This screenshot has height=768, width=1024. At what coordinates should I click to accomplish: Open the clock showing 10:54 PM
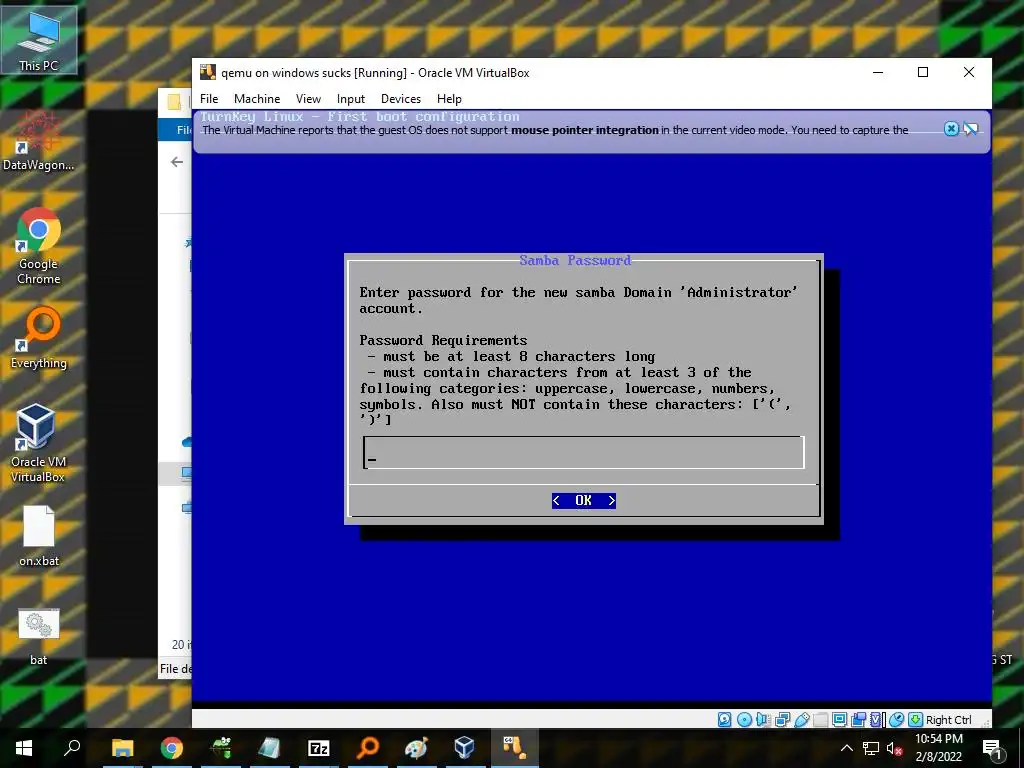(x=938, y=748)
